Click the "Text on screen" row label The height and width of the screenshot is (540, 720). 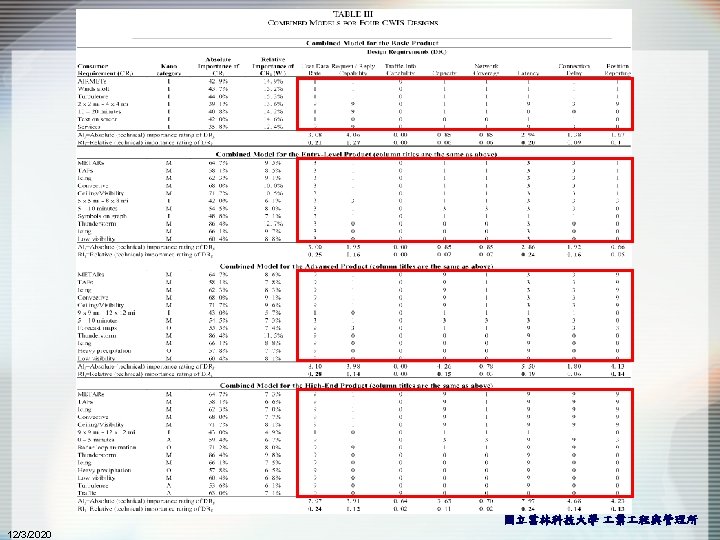[96, 119]
